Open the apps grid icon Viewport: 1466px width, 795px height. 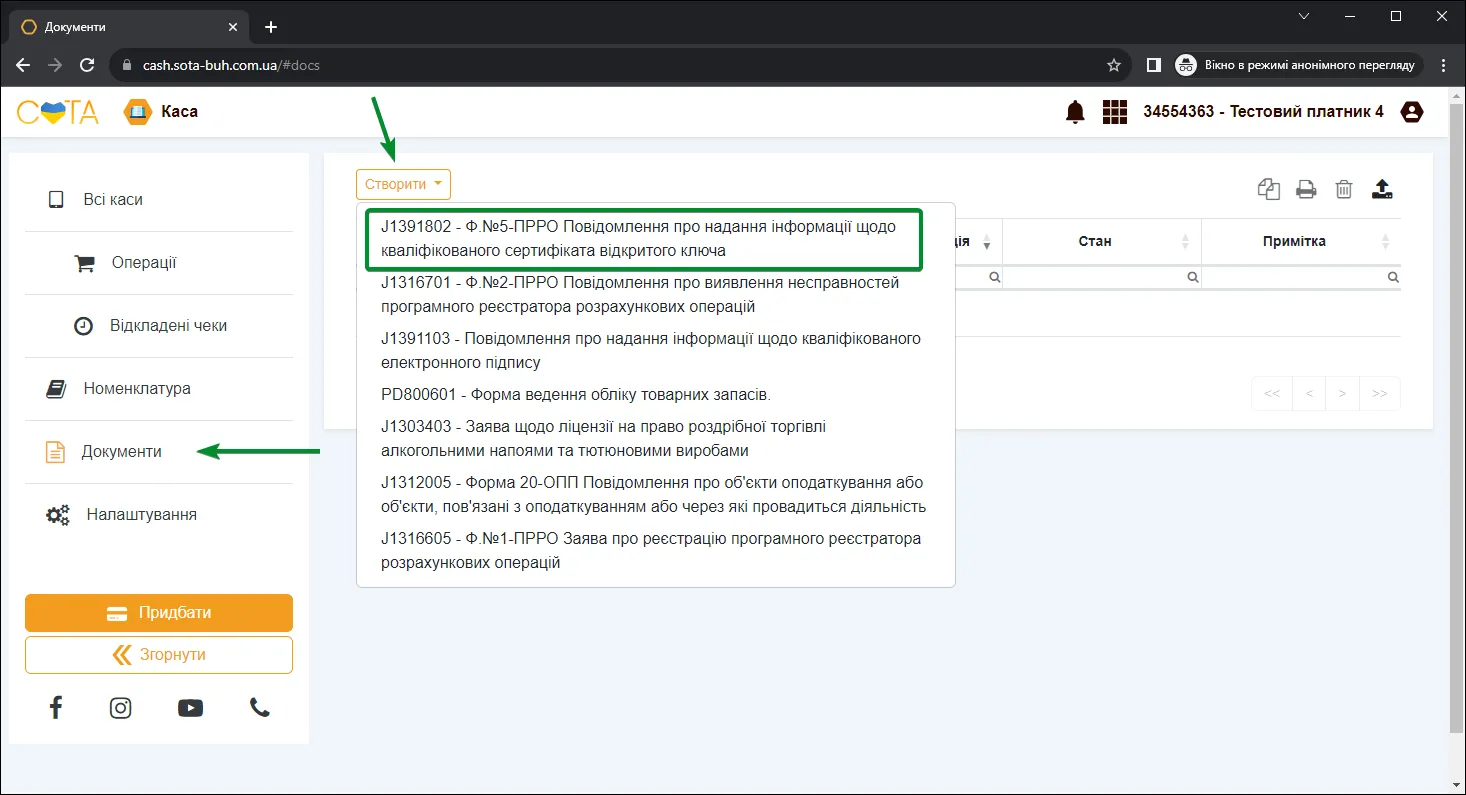(x=1115, y=112)
